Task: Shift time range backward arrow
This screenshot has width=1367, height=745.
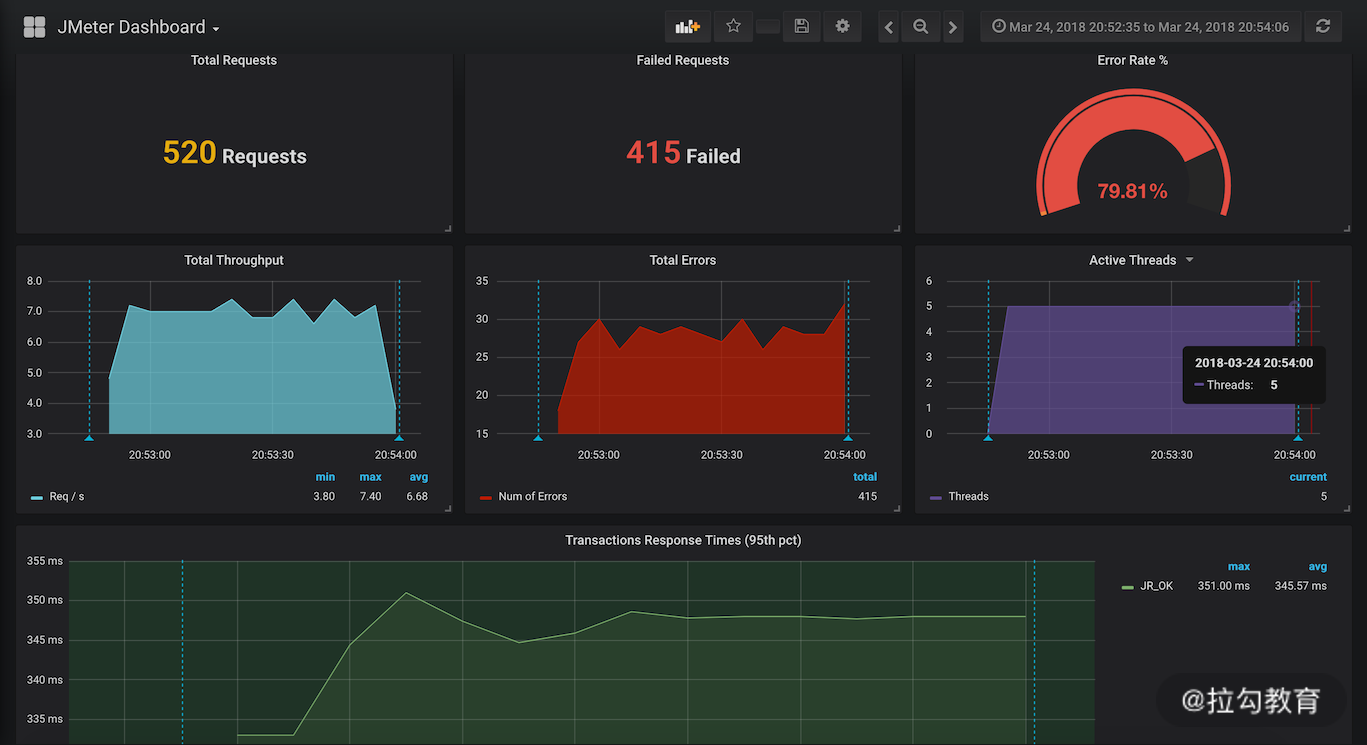Action: pos(889,27)
